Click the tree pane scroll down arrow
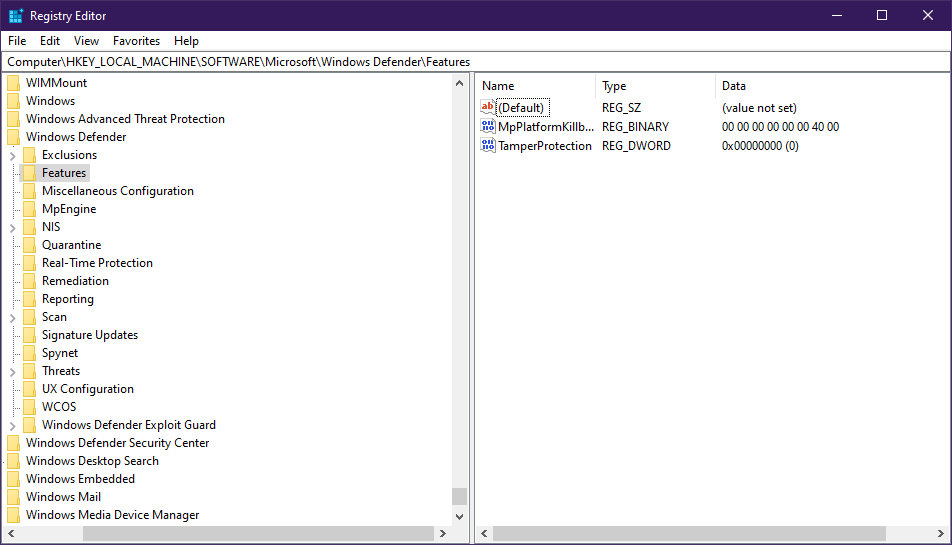952x545 pixels. tap(460, 516)
